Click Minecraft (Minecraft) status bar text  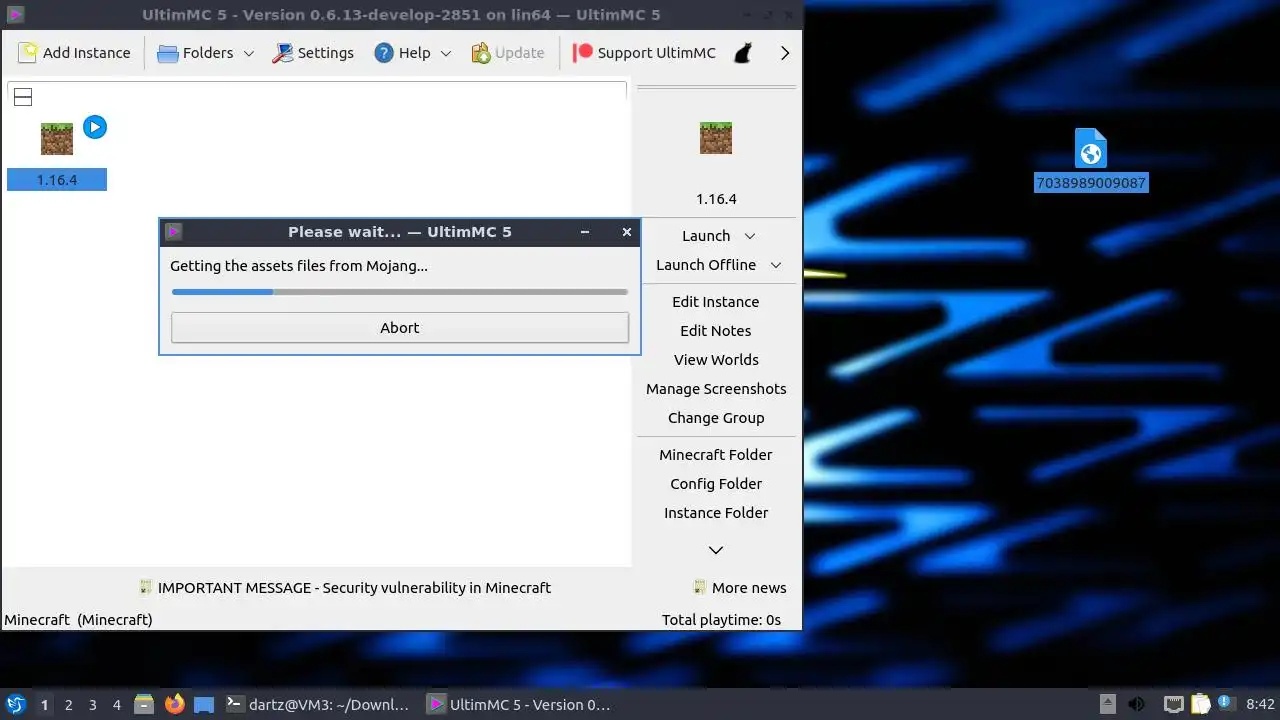79,620
